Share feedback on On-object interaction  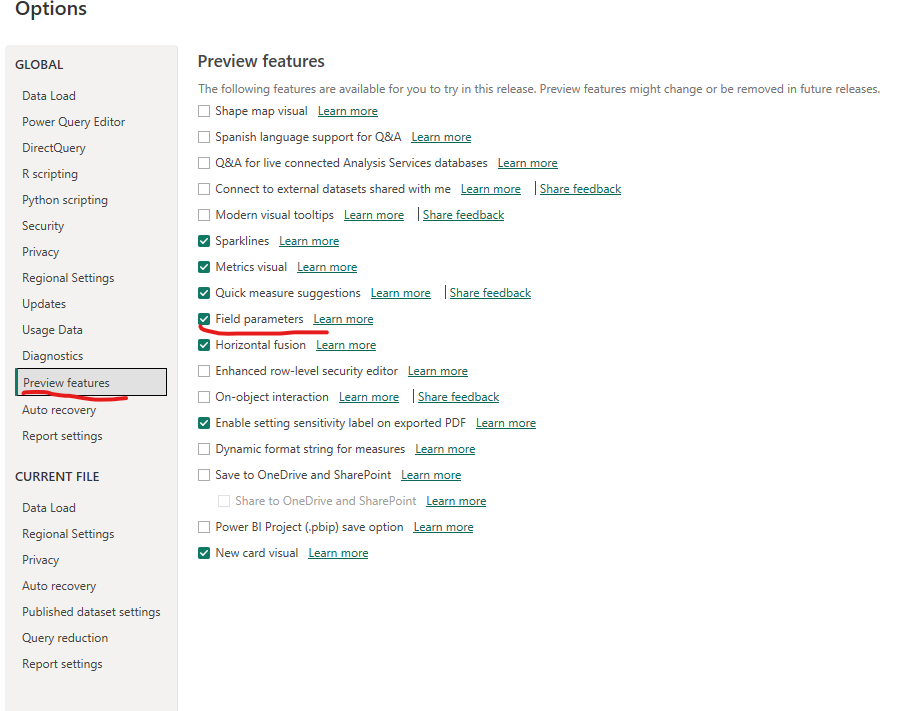(x=459, y=397)
